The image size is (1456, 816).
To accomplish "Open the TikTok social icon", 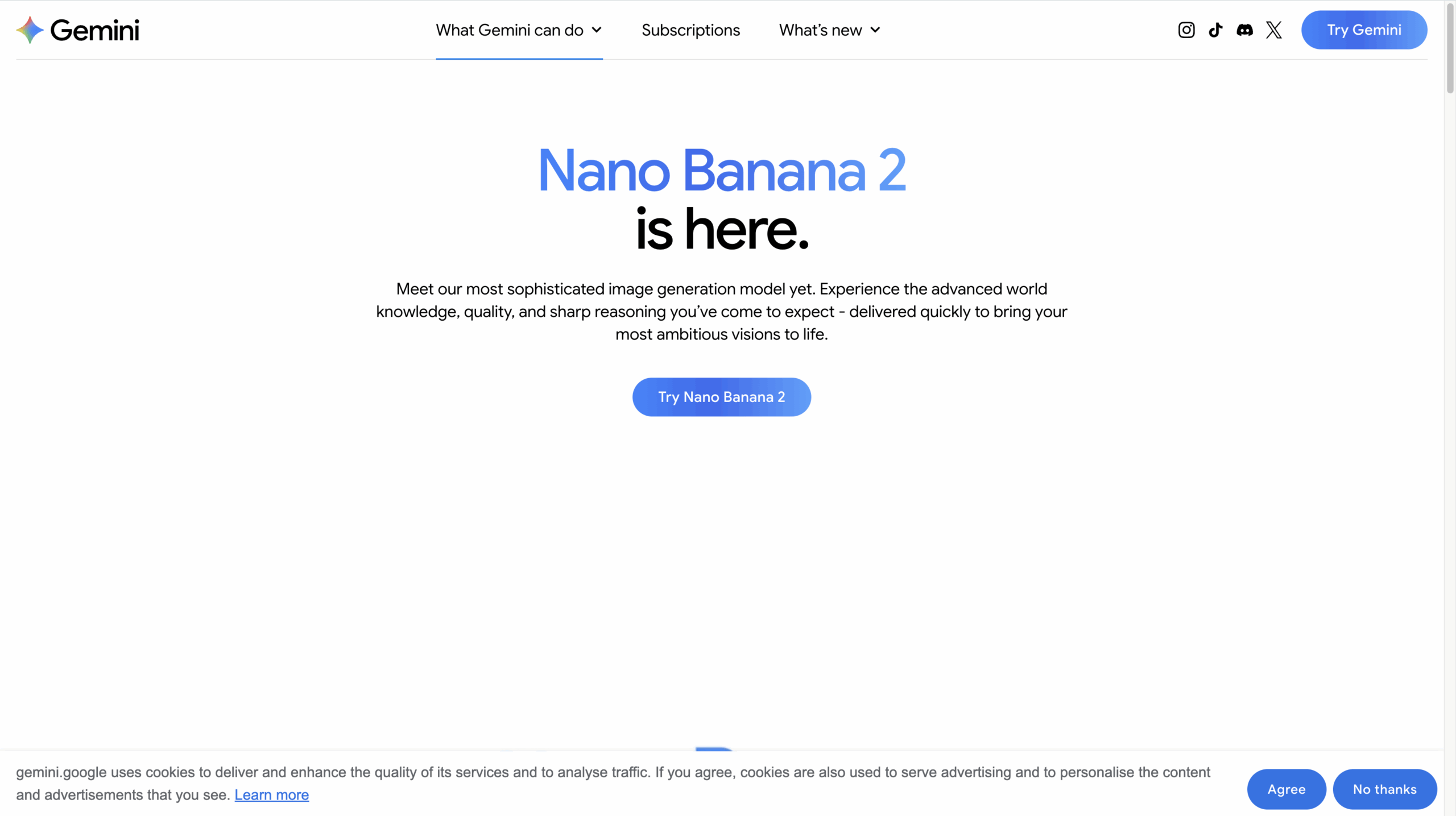I will click(x=1215, y=30).
